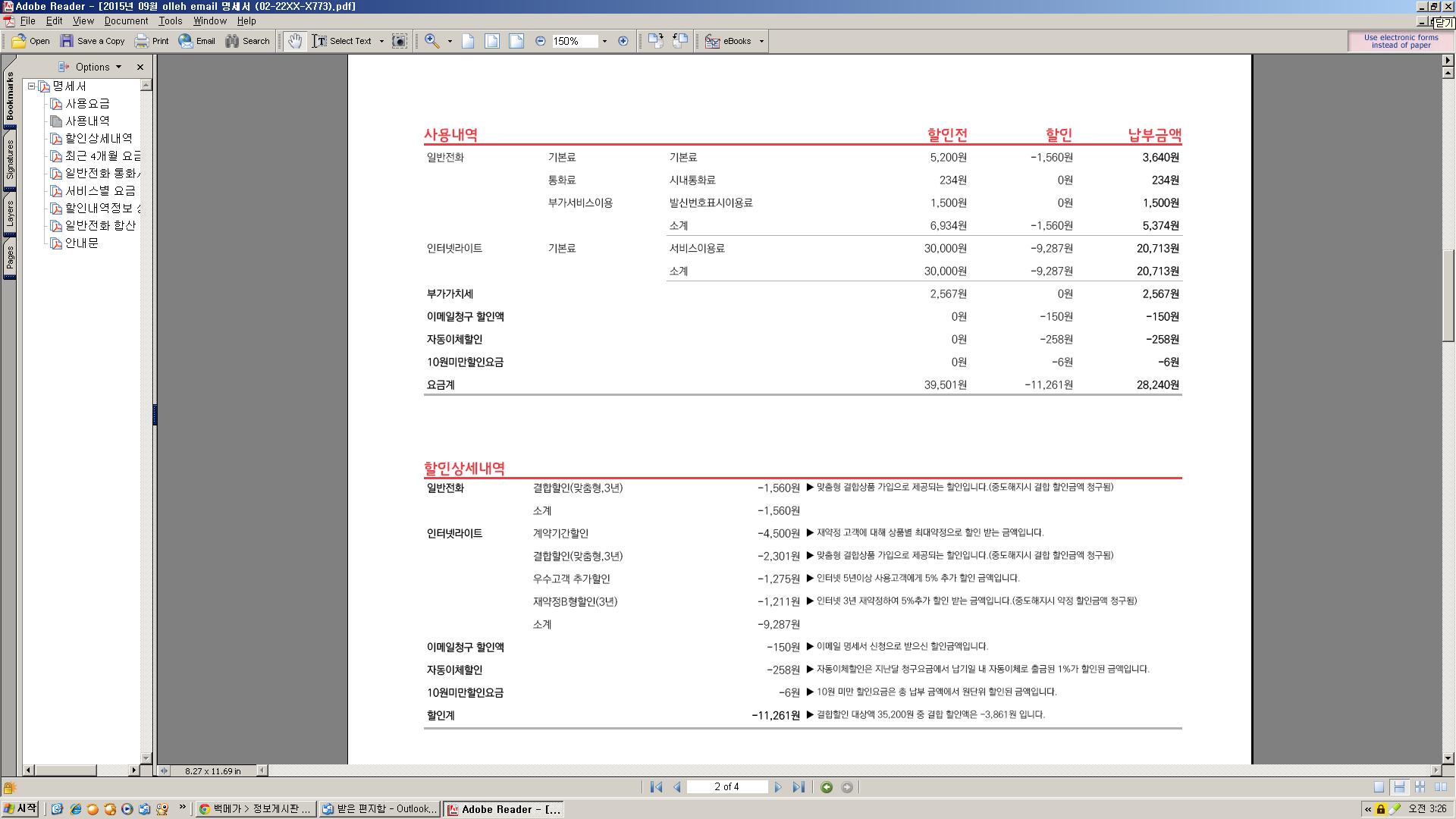Open Search with the binoculars icon

232,41
